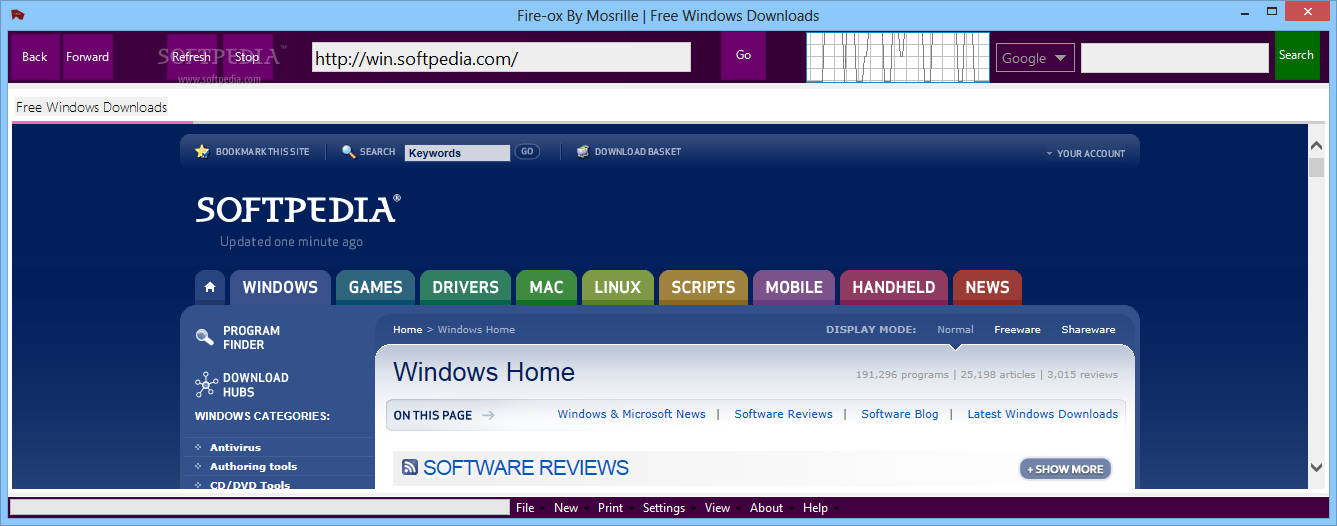This screenshot has width=1337, height=526.
Task: Click the activity graph panel in toolbar
Action: coord(898,57)
